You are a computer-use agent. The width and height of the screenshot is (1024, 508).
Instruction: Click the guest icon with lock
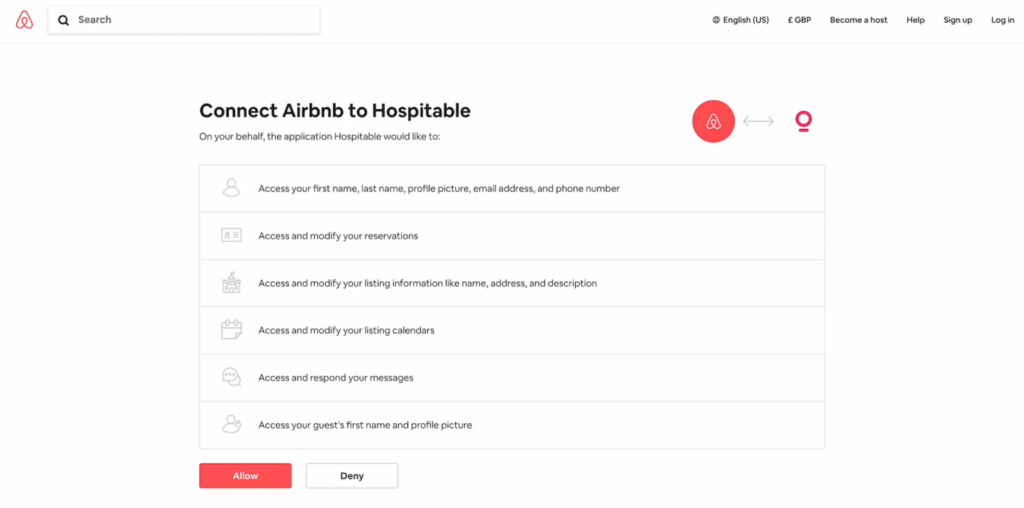click(231, 424)
